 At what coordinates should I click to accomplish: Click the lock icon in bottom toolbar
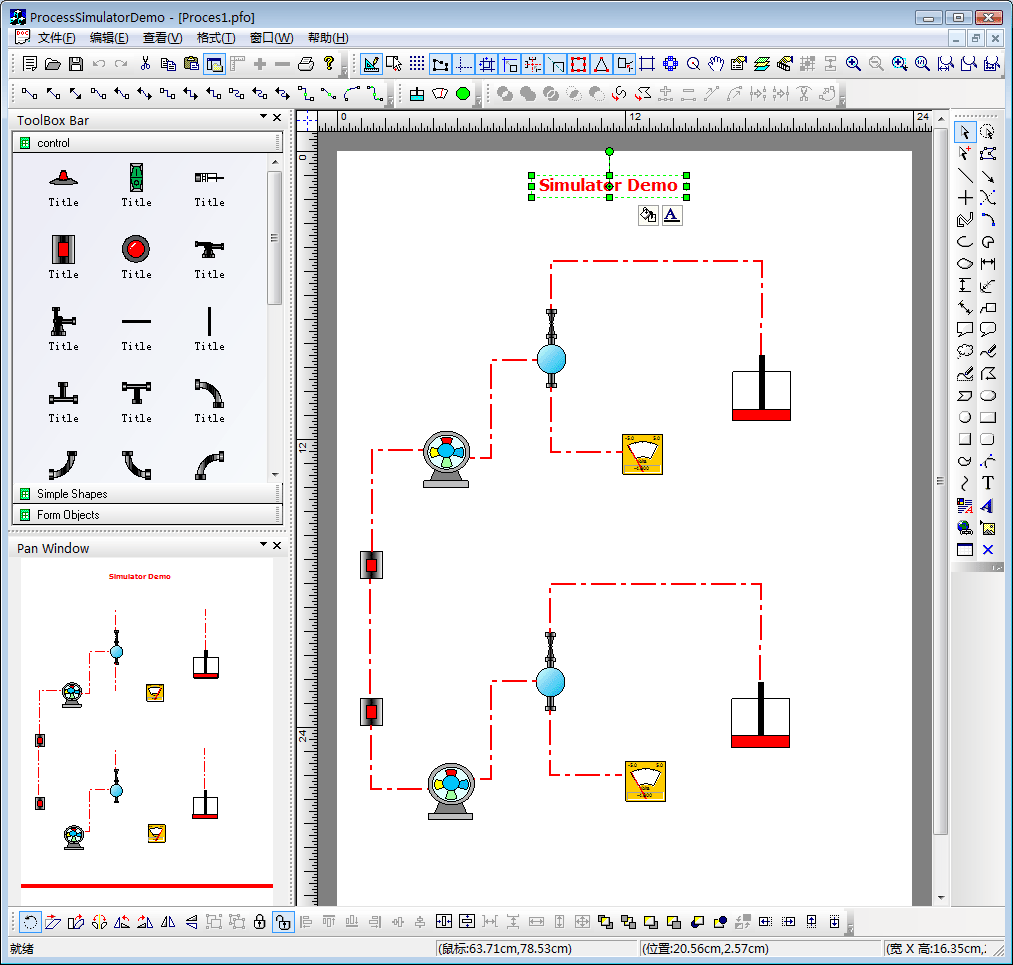coord(260,922)
